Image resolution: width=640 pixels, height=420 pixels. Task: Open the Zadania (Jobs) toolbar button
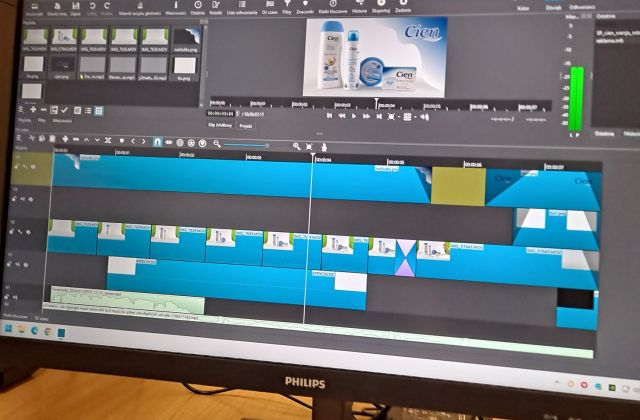[x=403, y=5]
